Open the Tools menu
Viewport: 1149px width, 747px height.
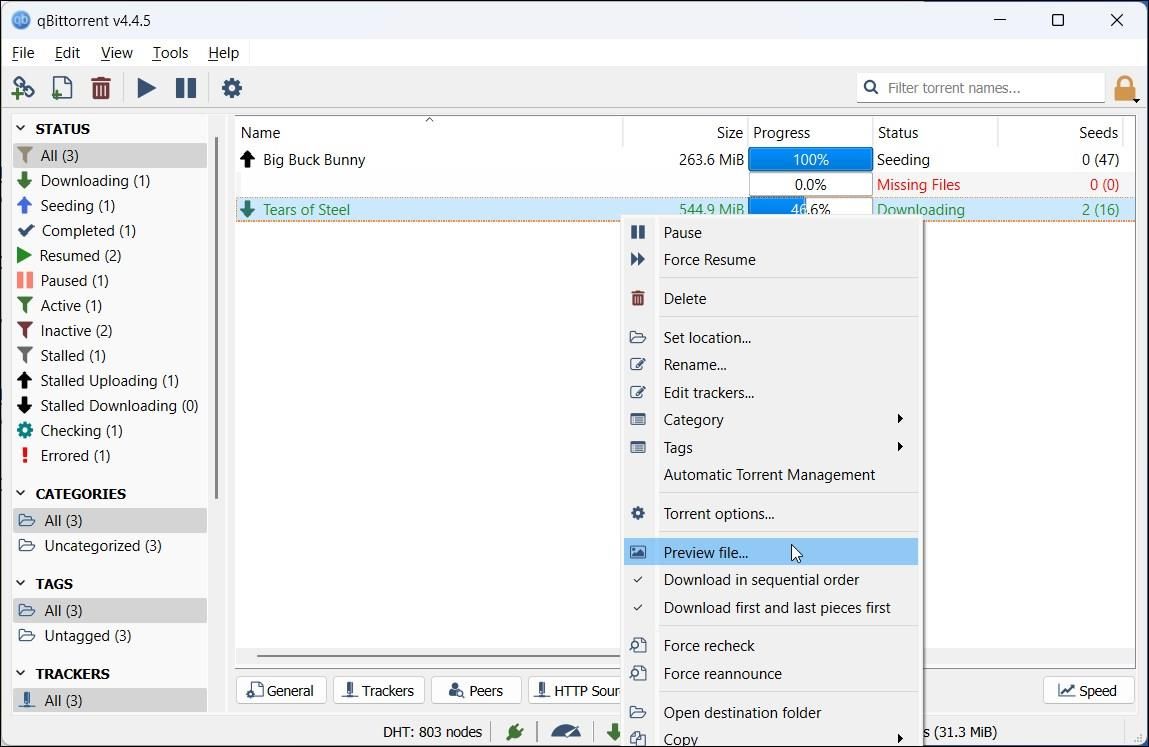(170, 53)
